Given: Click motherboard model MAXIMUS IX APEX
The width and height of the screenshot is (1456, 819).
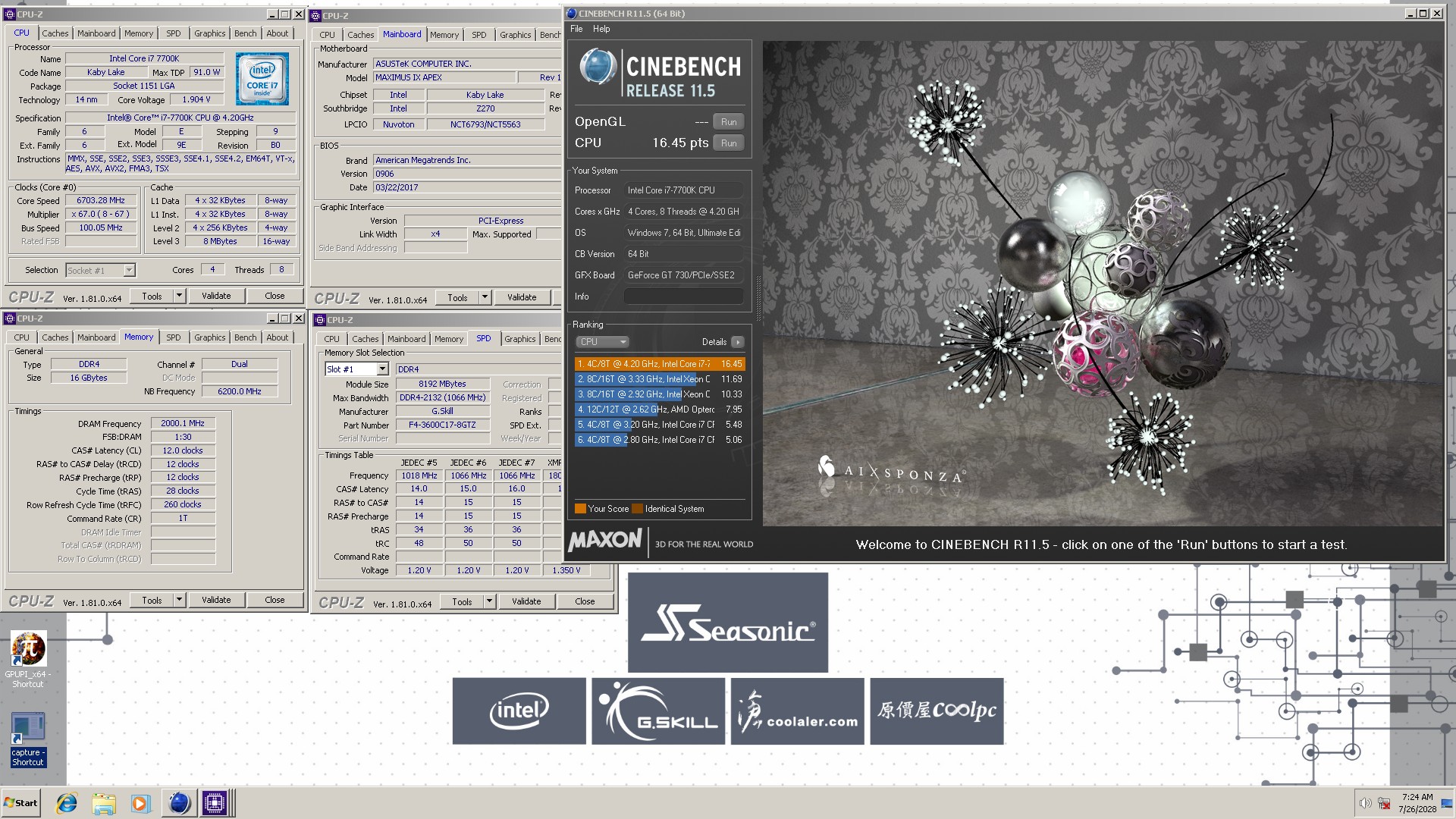Looking at the screenshot, I should click(444, 77).
